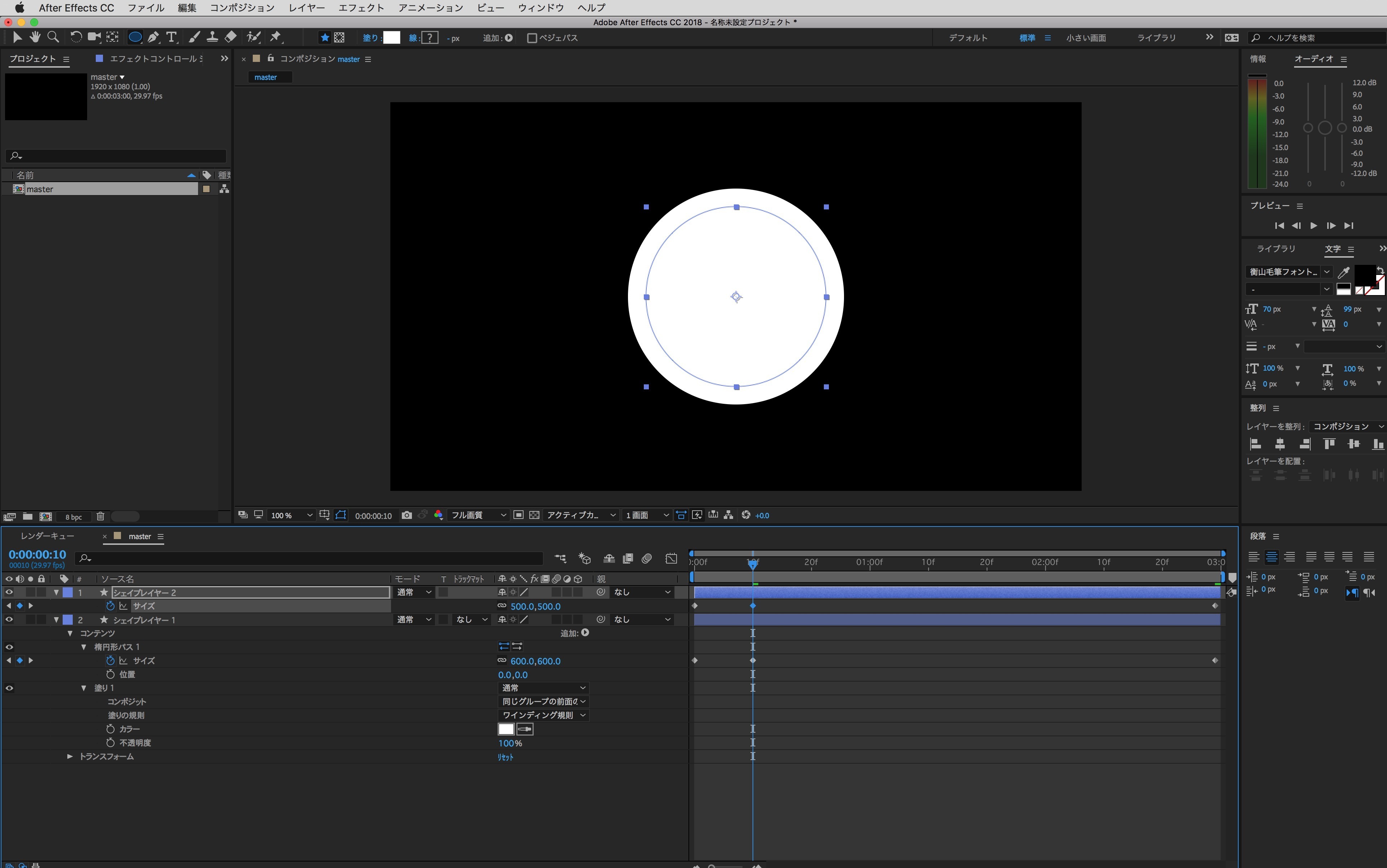Activate the Pen tool

point(153,37)
